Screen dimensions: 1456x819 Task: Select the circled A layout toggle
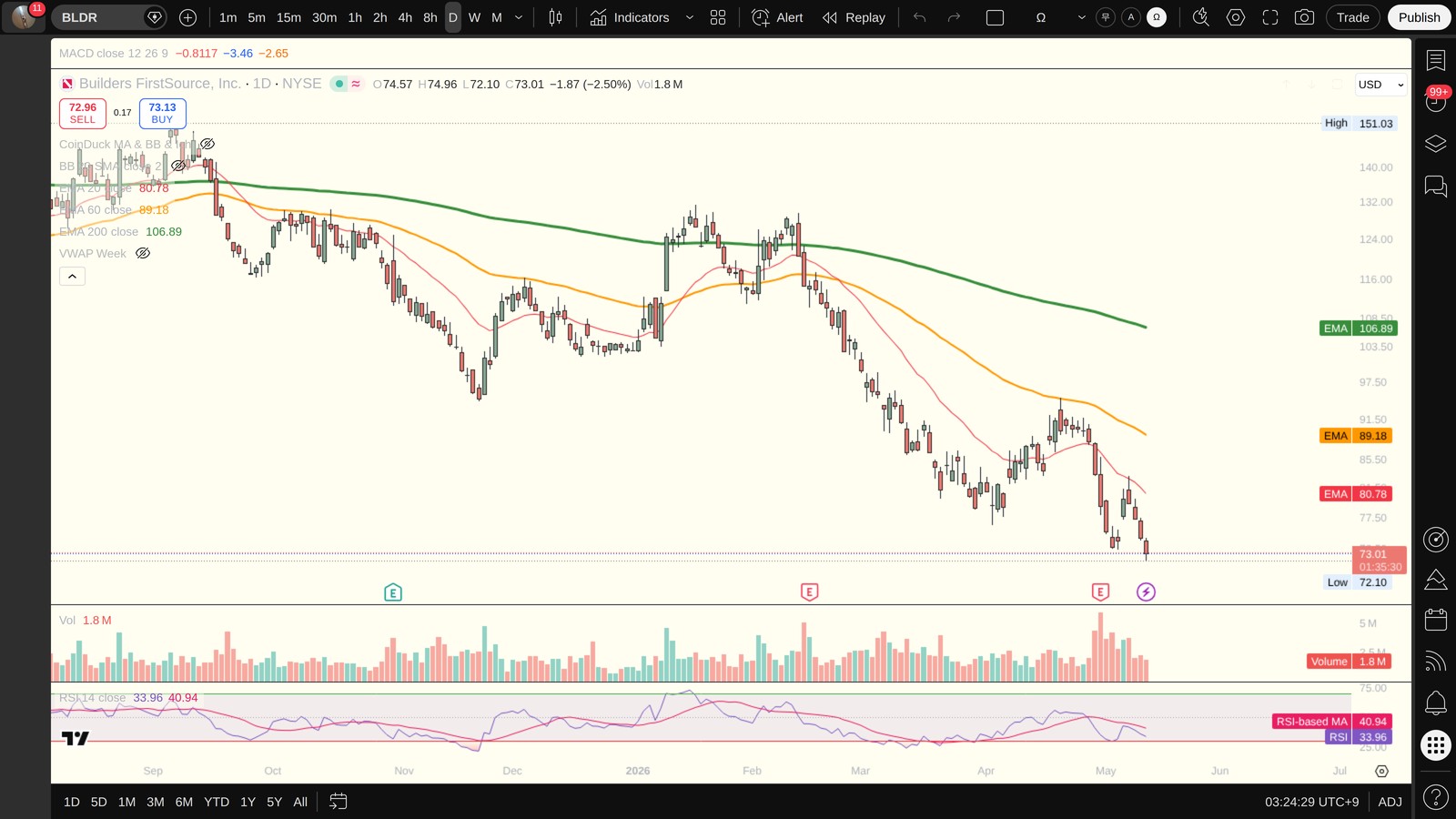point(1131,17)
